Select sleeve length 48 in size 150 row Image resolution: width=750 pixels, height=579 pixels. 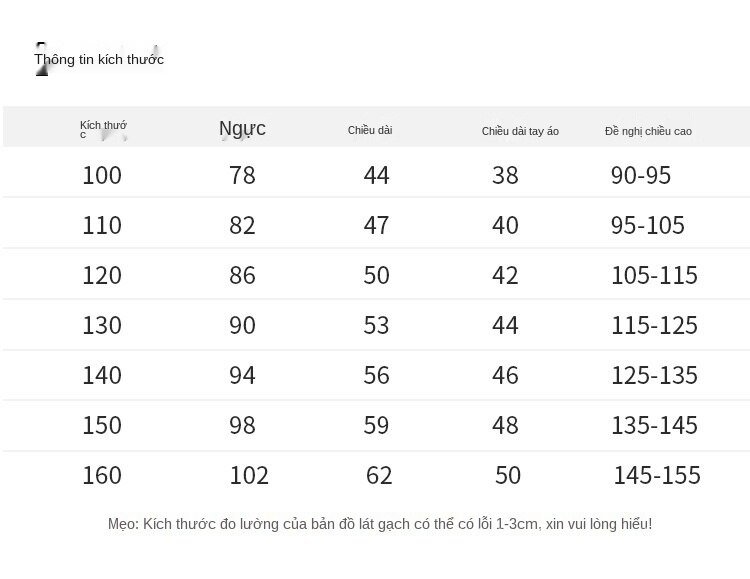coord(506,426)
